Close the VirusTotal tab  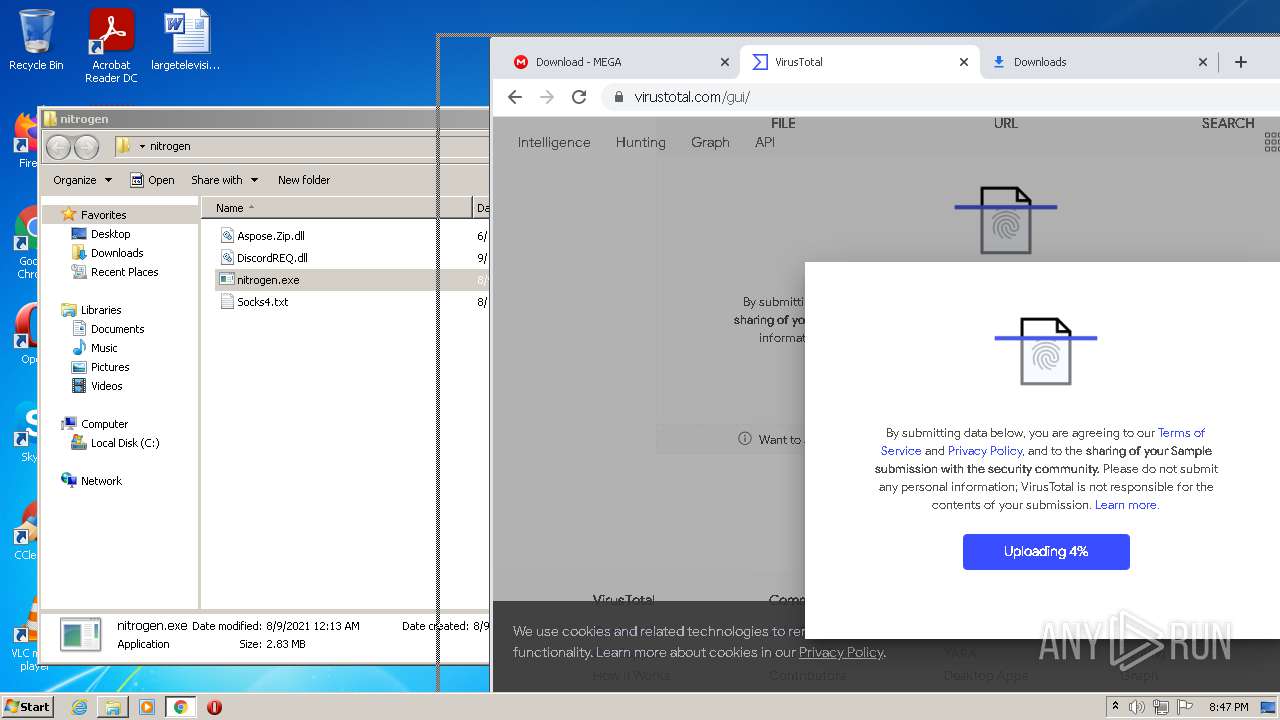coord(964,62)
